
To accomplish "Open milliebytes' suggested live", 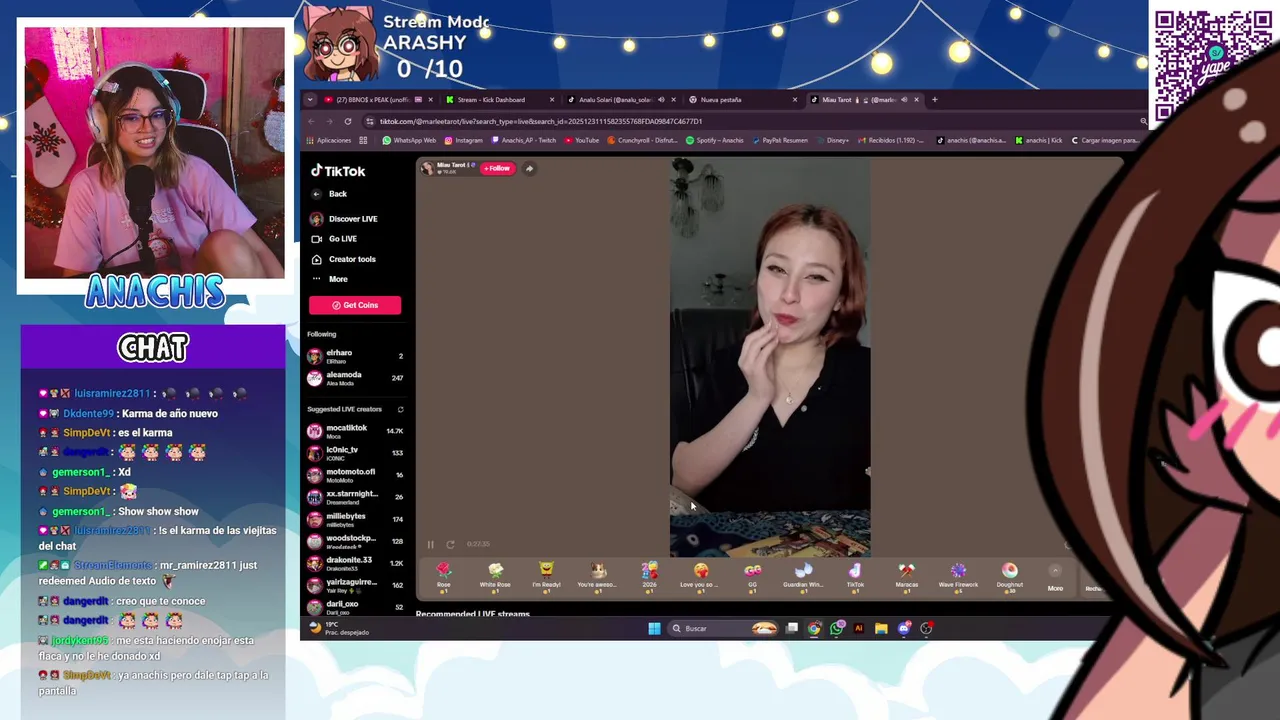I will pos(356,519).
